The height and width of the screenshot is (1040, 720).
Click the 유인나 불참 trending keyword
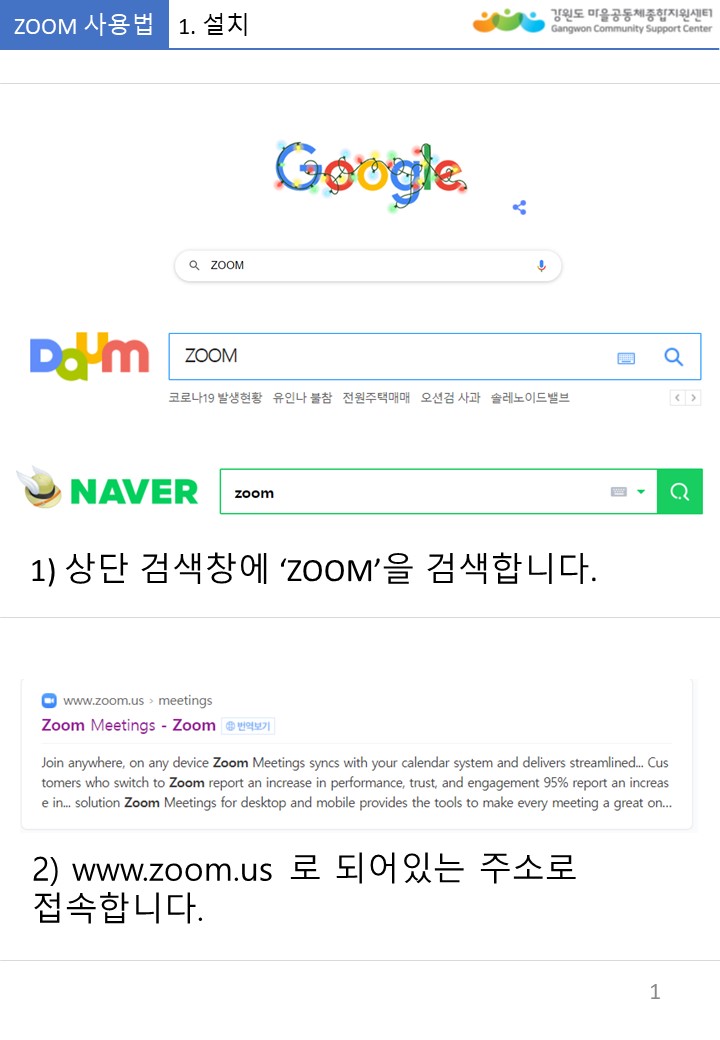[x=302, y=398]
